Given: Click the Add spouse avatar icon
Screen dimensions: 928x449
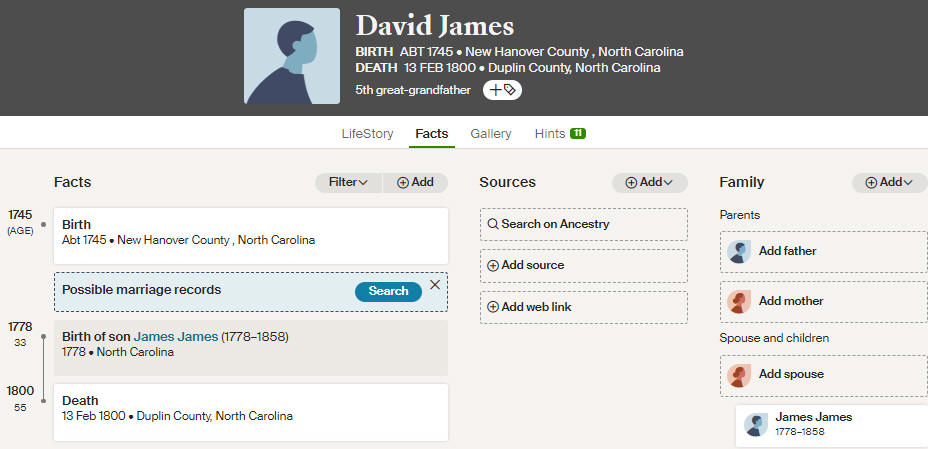Looking at the screenshot, I should (x=739, y=375).
